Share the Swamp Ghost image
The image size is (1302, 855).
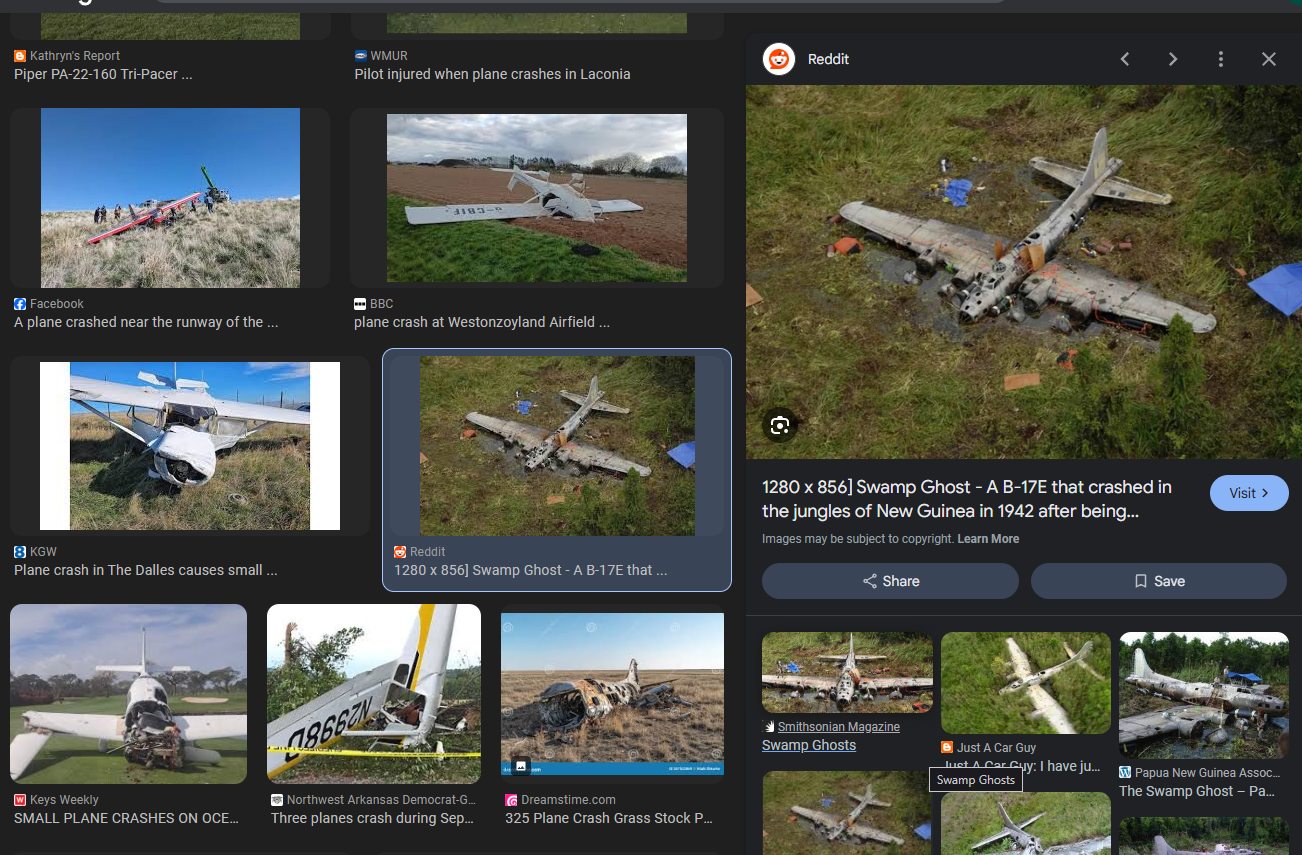coord(890,581)
